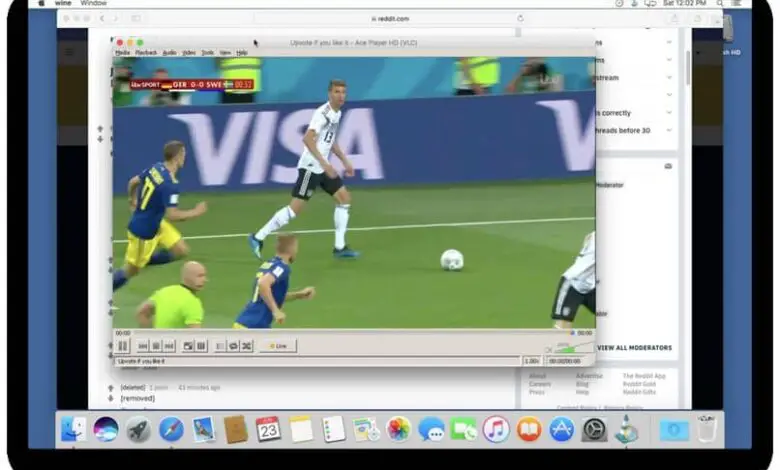Open Maps from the Dock
780x470 pixels.
(366, 429)
